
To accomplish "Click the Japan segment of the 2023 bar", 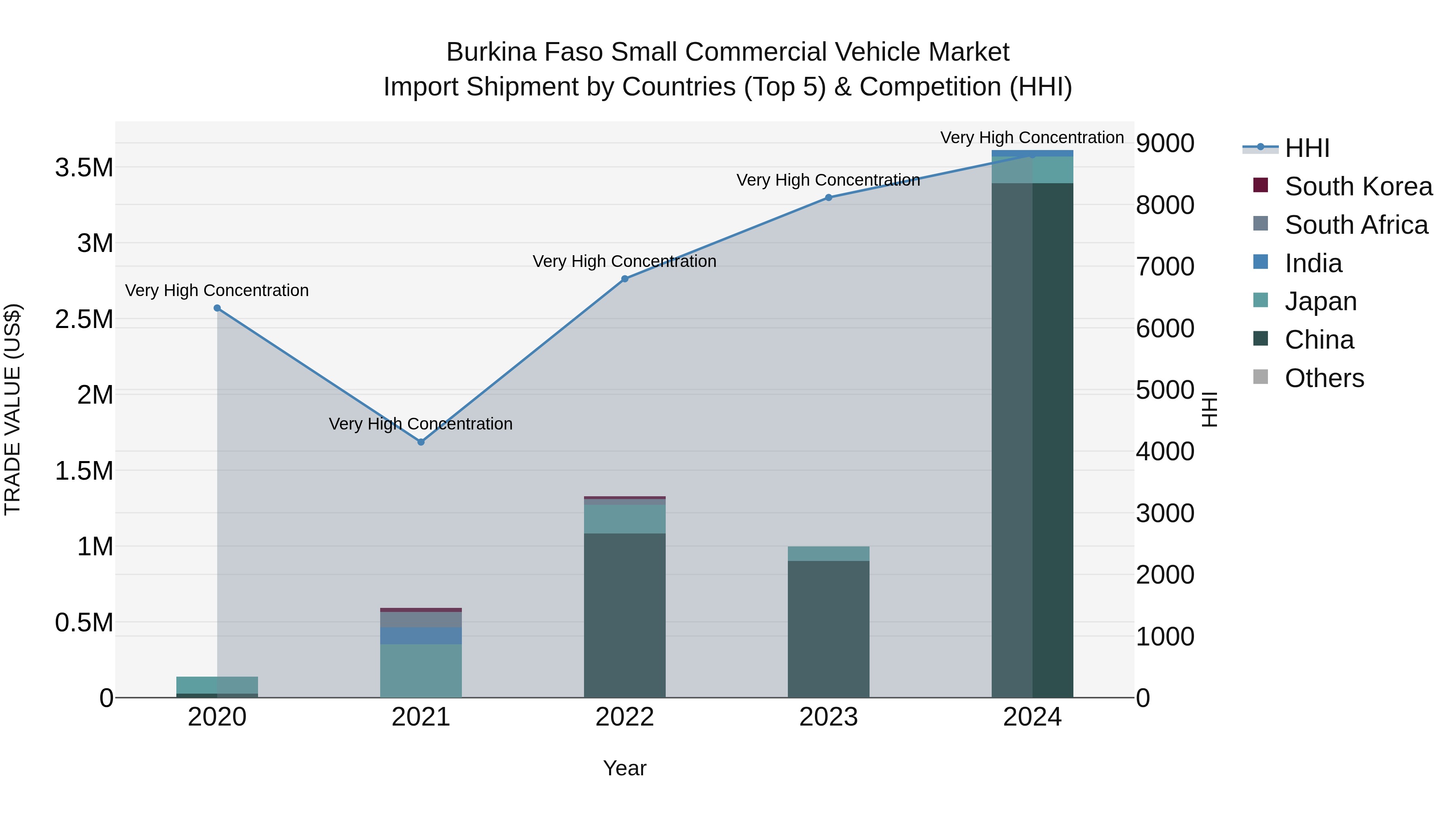I will tap(829, 553).
